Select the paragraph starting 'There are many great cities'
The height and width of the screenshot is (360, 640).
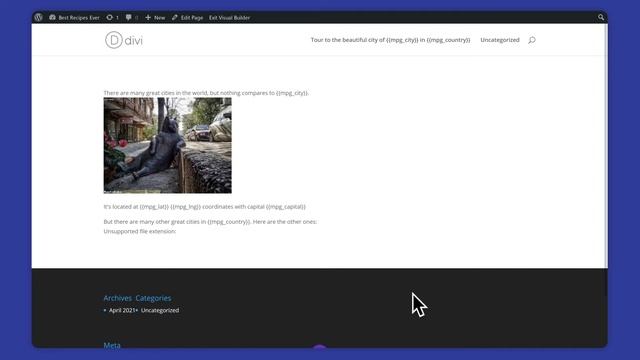click(206, 93)
